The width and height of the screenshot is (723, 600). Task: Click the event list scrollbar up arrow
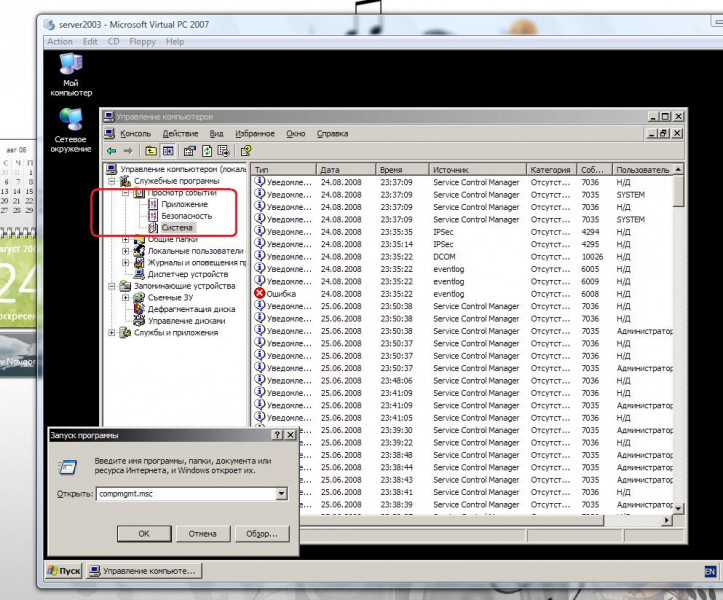[x=678, y=169]
